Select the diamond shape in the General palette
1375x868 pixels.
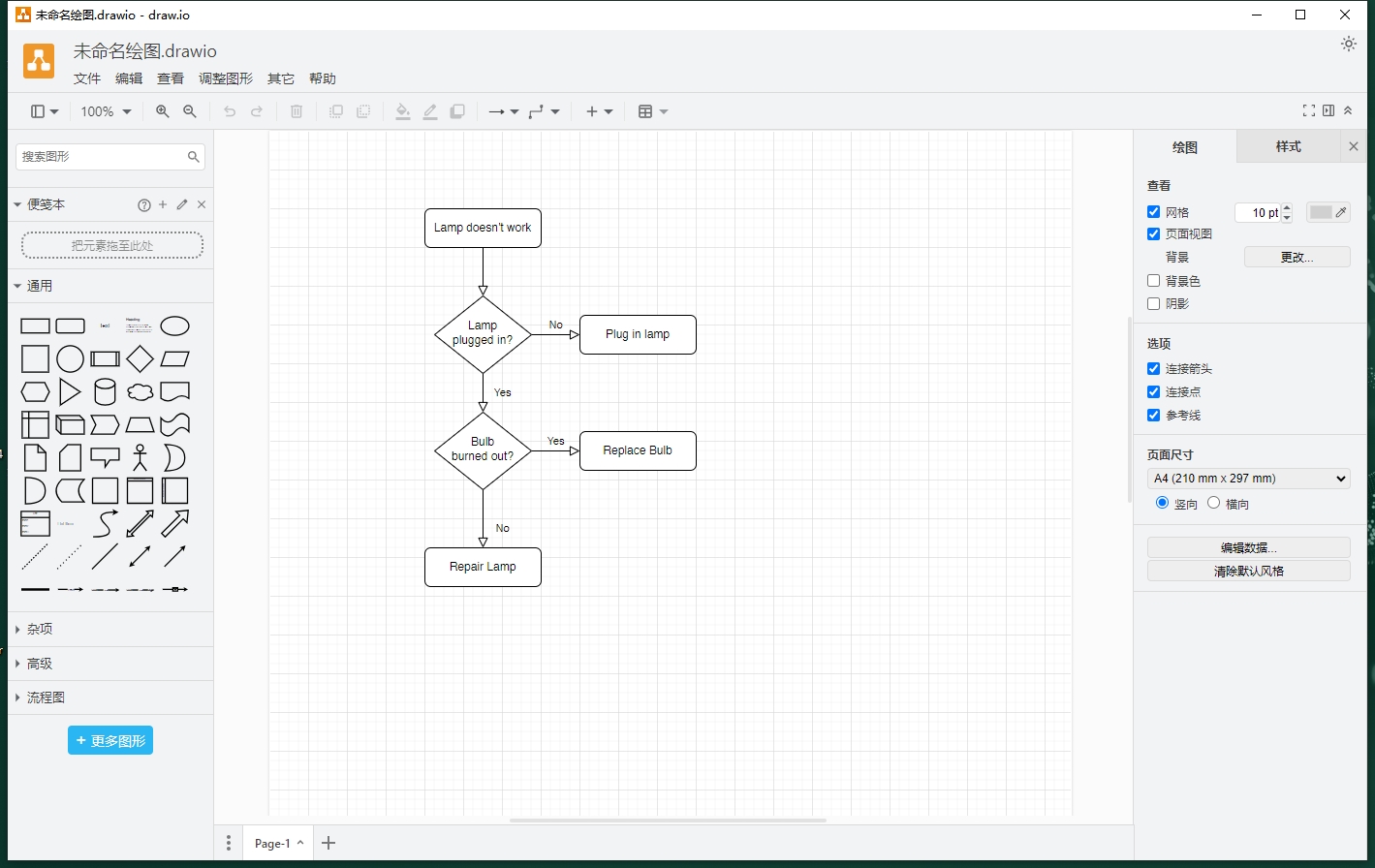coord(140,359)
